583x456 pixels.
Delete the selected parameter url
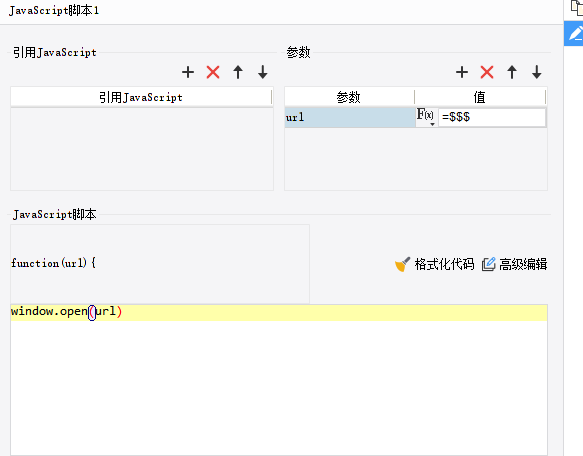coord(487,72)
